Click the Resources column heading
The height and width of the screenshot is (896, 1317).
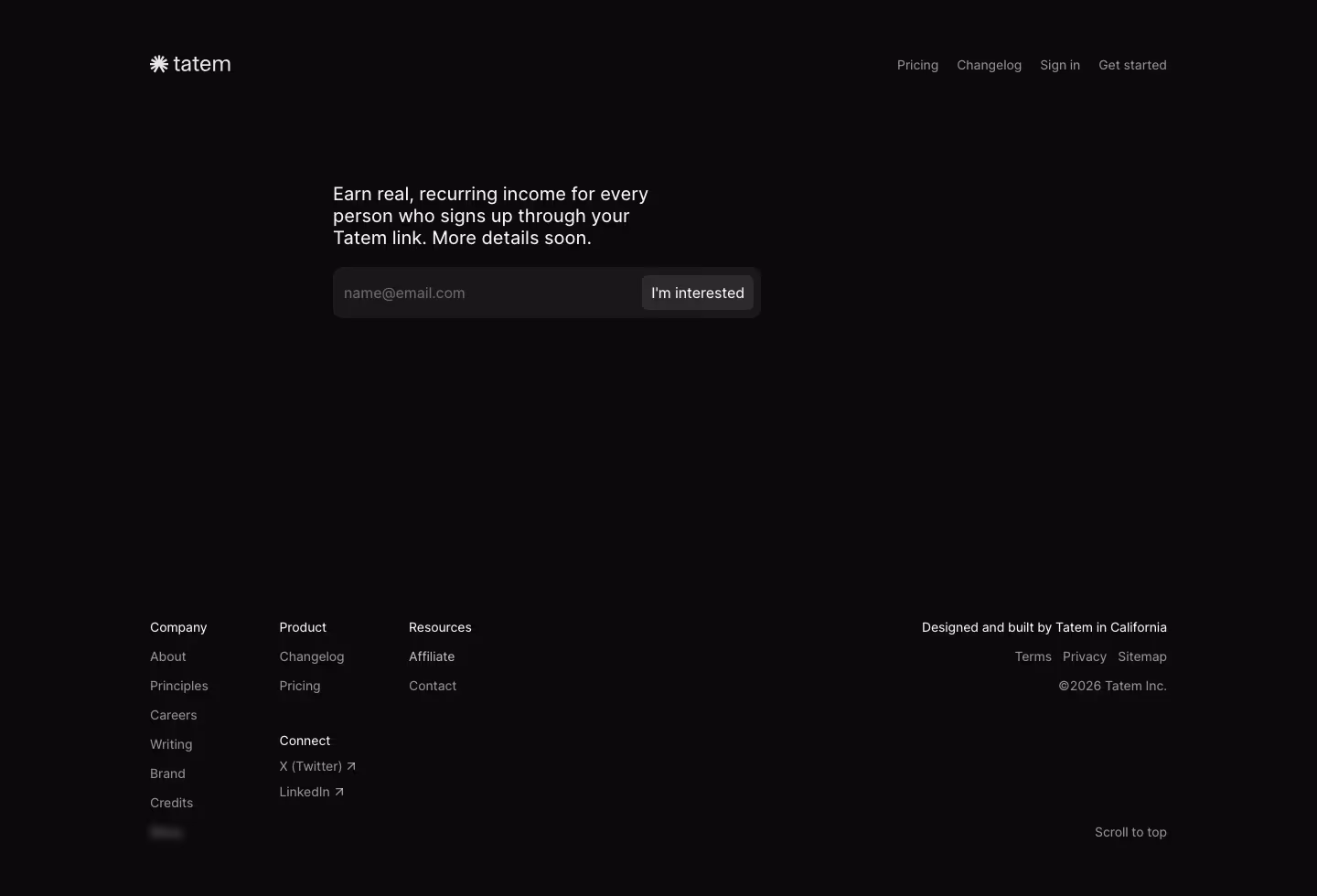tap(440, 627)
